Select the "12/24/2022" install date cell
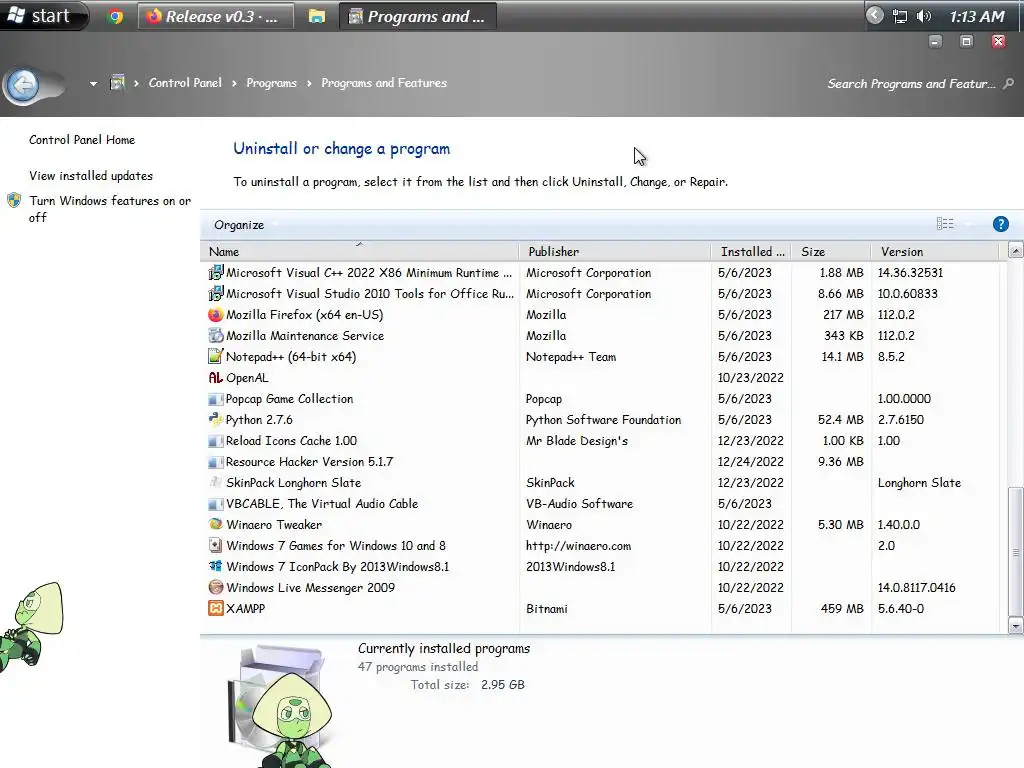This screenshot has width=1024, height=768. [x=750, y=462]
